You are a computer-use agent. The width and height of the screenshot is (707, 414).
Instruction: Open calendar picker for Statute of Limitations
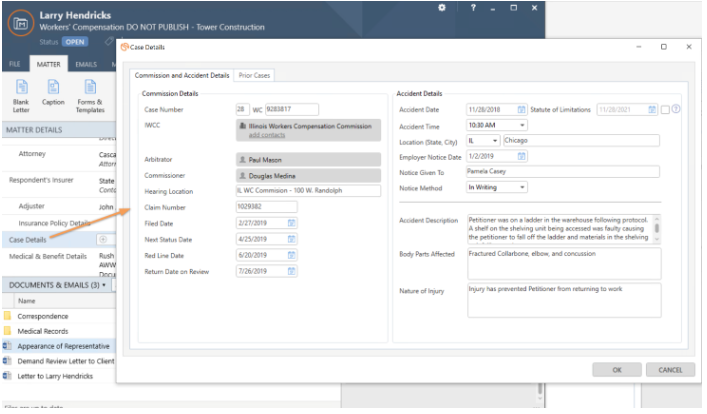pos(652,110)
